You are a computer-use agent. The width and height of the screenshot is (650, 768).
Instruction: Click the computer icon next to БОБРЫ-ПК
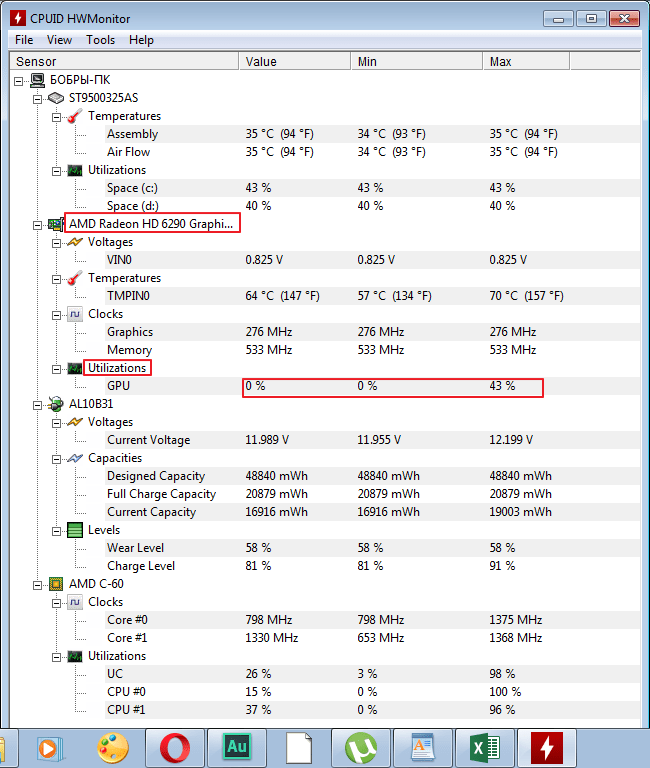38,80
